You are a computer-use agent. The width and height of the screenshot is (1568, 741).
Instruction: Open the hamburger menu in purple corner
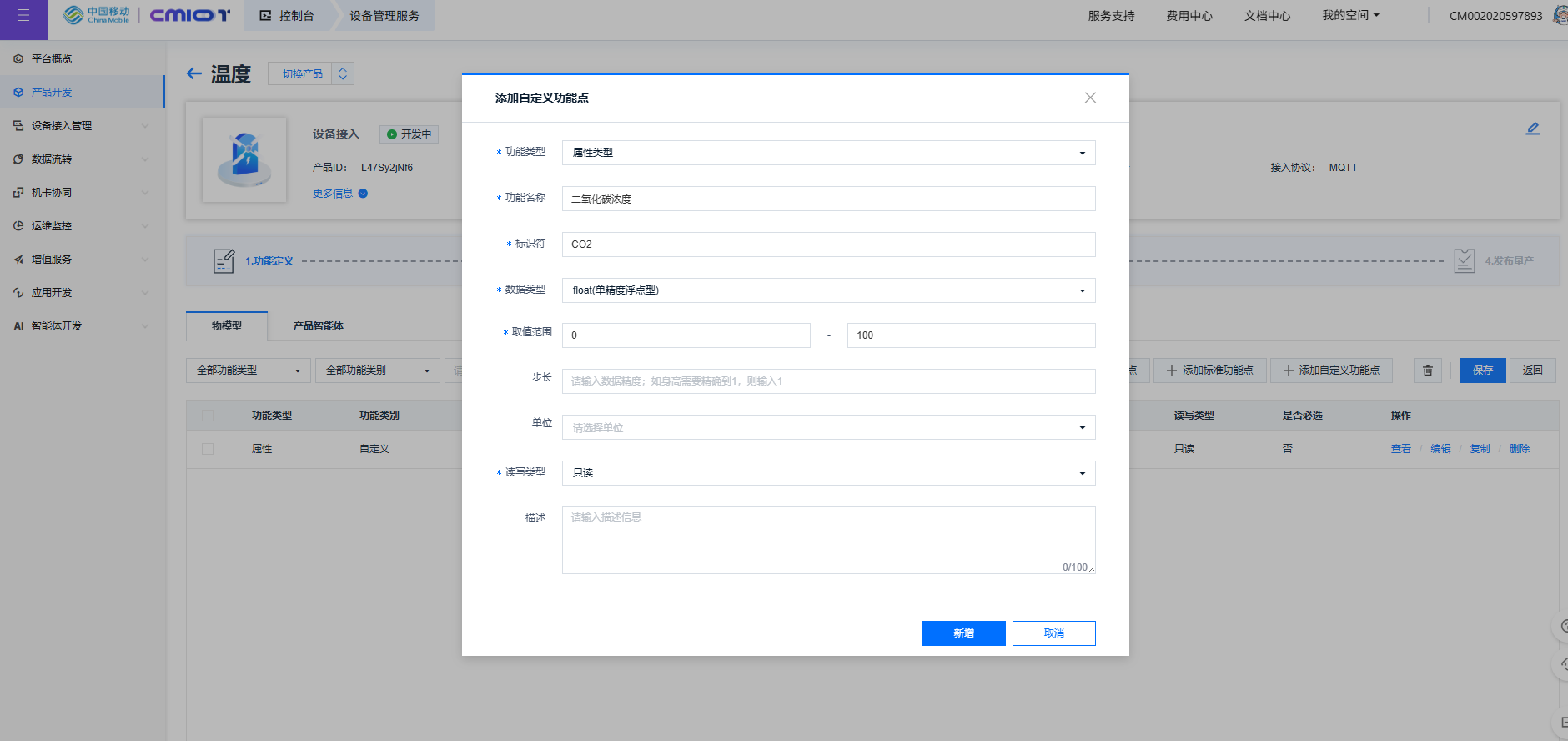pyautogui.click(x=23, y=15)
